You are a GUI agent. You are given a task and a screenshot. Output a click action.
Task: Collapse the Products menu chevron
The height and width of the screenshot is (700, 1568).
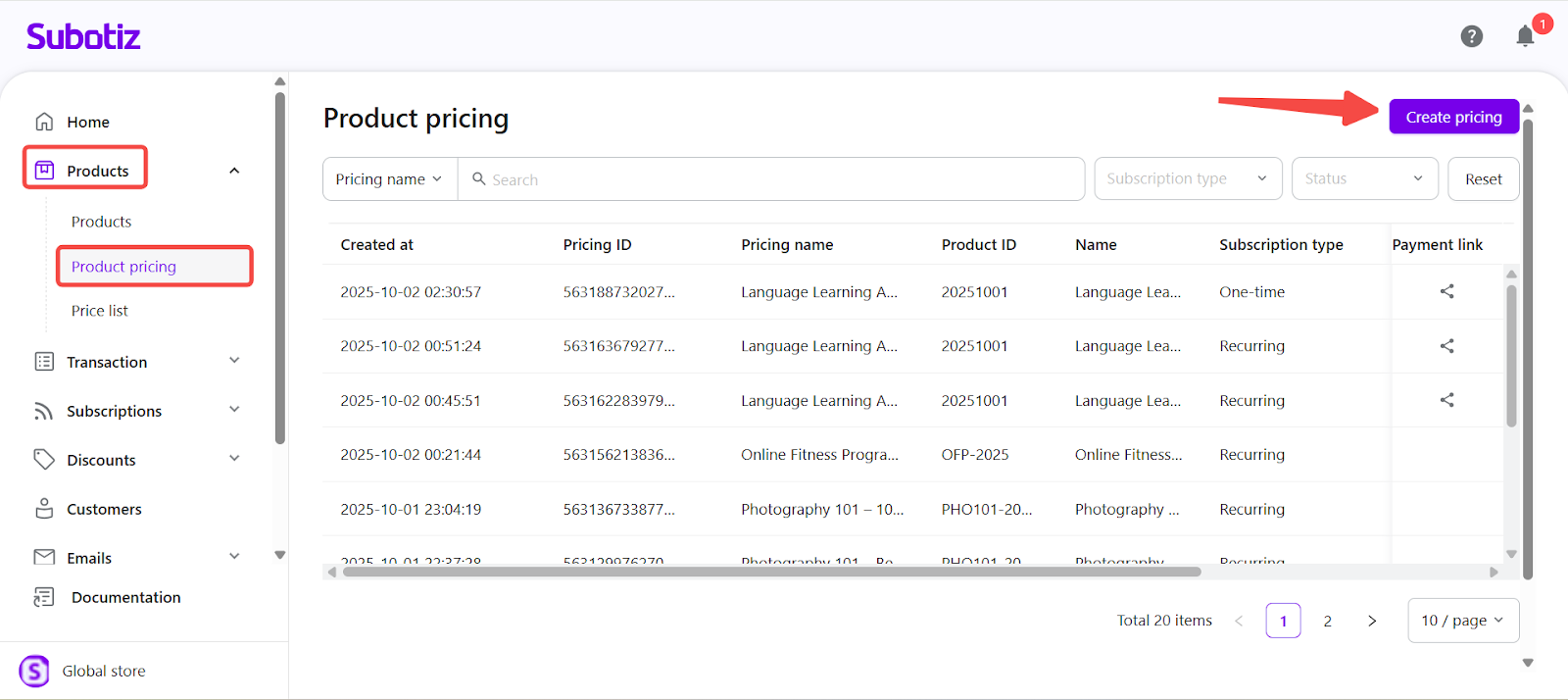click(x=234, y=171)
